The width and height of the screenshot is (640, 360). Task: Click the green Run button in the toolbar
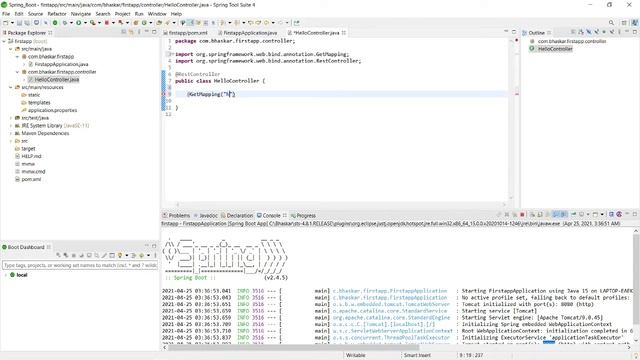click(78, 23)
